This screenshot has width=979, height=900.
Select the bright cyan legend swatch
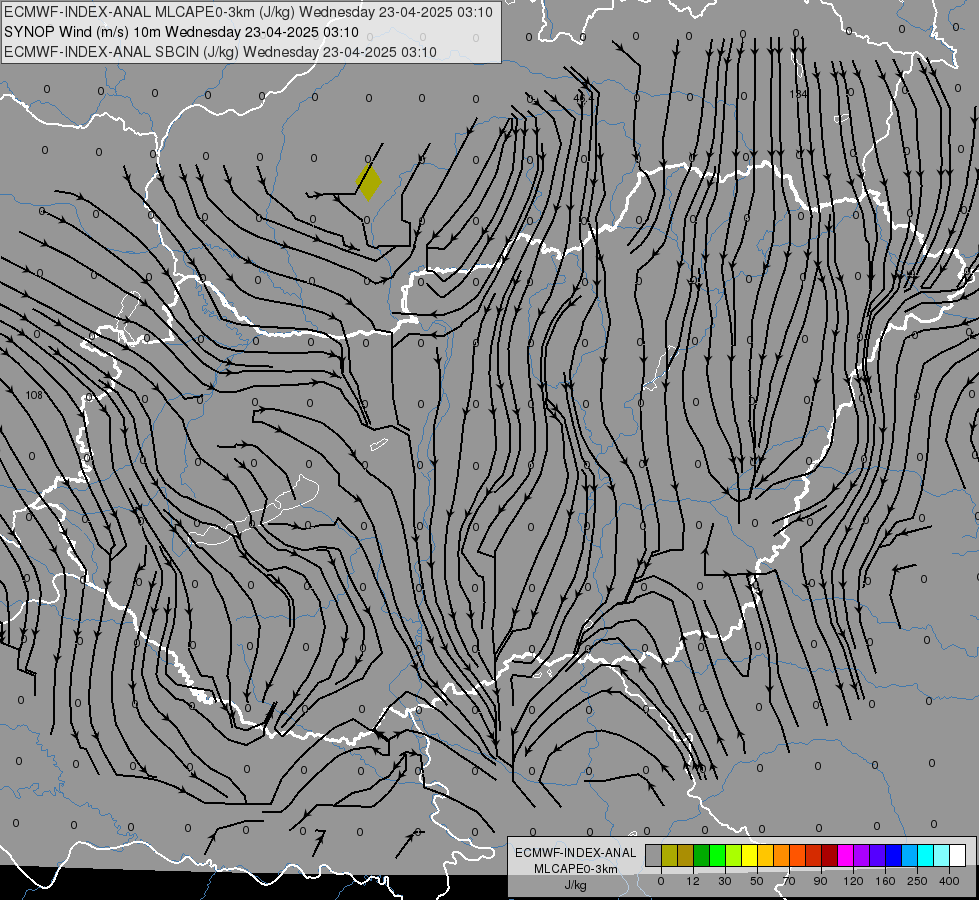(x=927, y=855)
